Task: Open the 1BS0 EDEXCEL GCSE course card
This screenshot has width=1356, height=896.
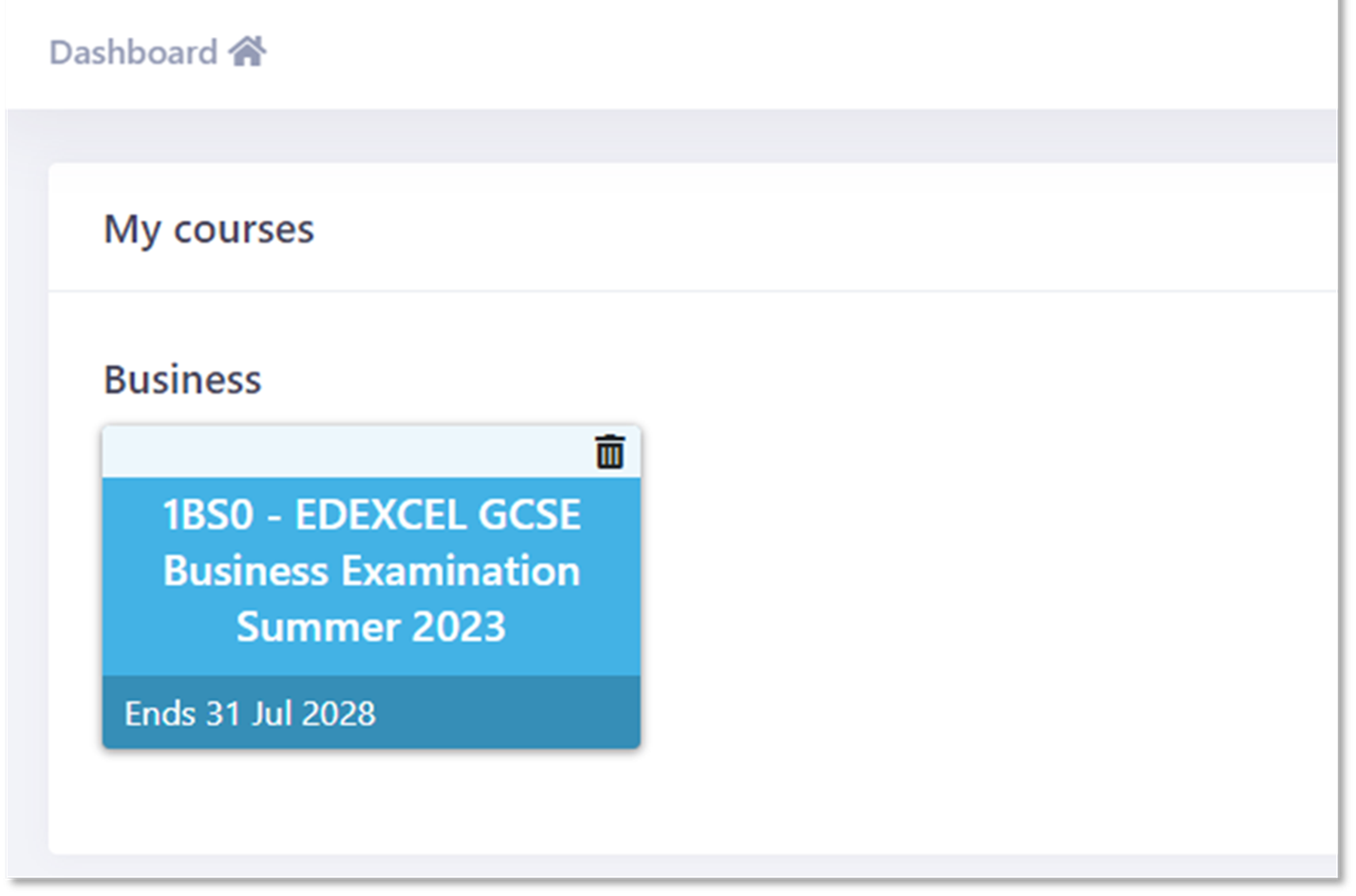Action: click(x=371, y=588)
